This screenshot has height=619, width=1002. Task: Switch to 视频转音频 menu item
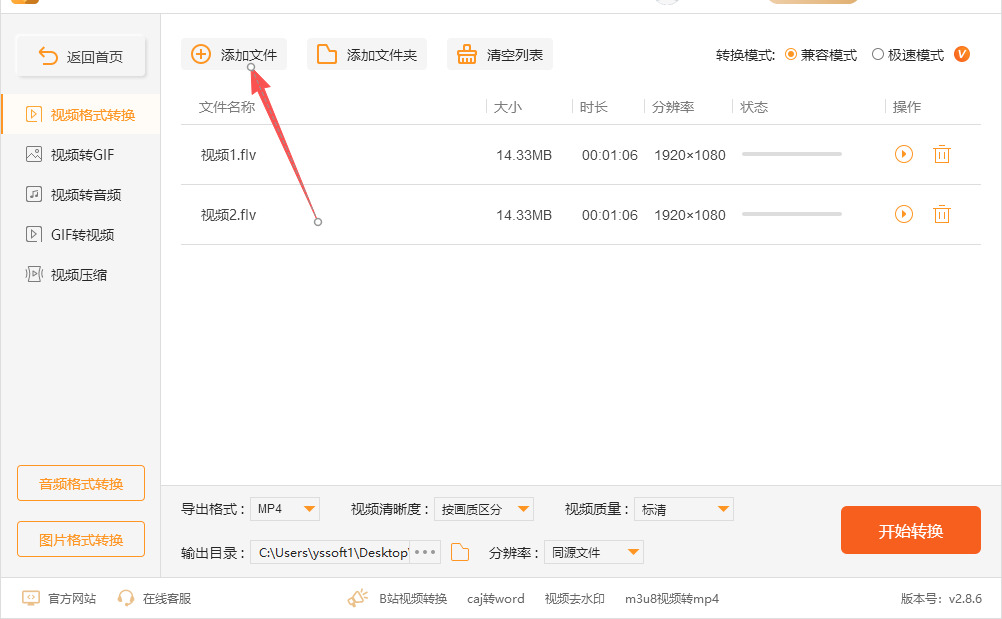click(81, 194)
